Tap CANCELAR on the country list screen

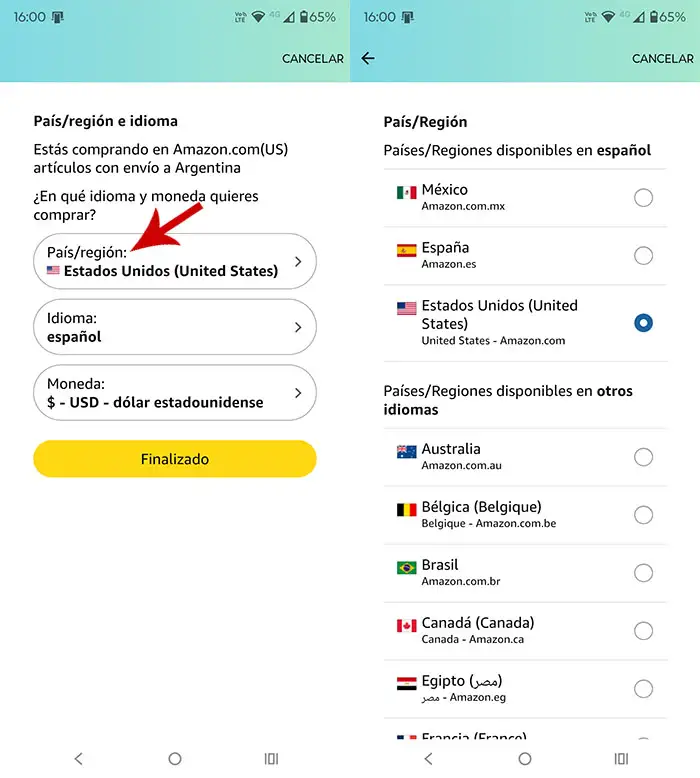662,59
